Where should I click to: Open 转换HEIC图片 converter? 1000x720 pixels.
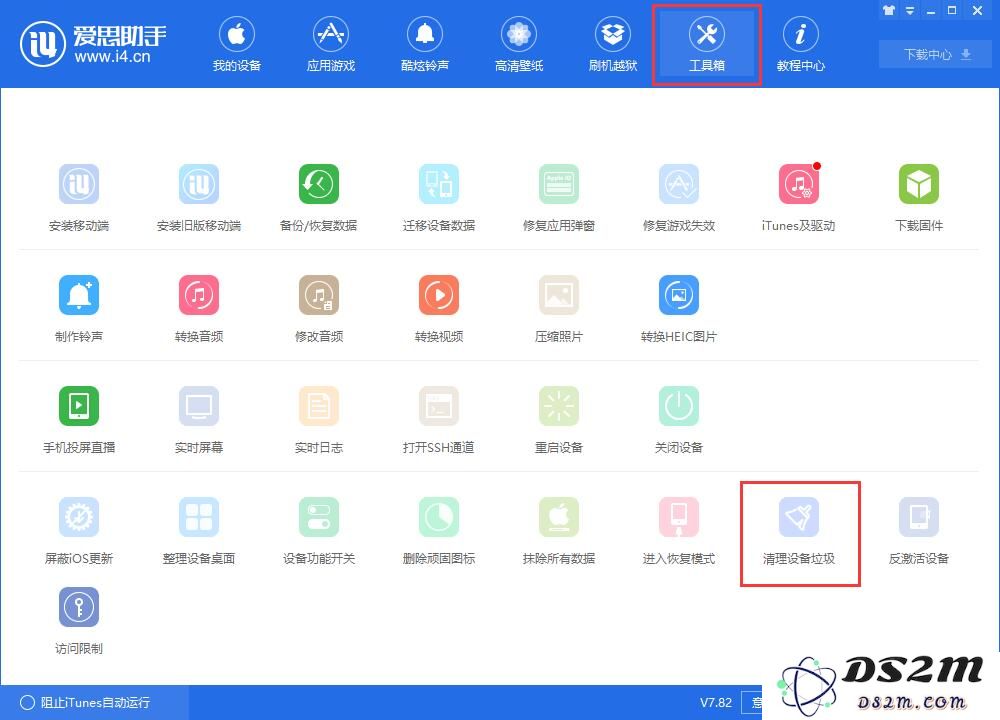pyautogui.click(x=679, y=308)
